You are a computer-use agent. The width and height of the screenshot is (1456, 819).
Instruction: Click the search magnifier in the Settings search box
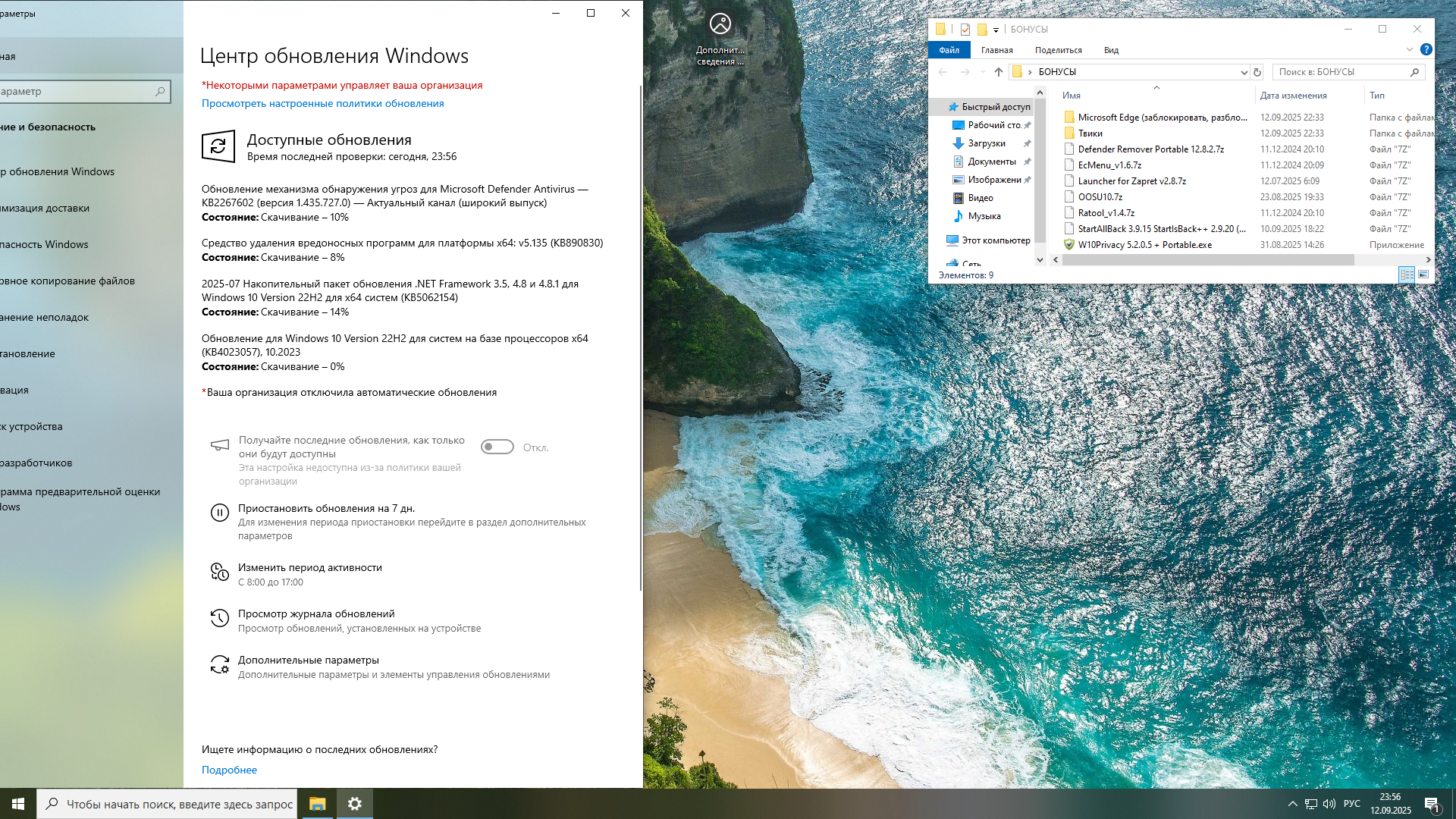coord(160,92)
